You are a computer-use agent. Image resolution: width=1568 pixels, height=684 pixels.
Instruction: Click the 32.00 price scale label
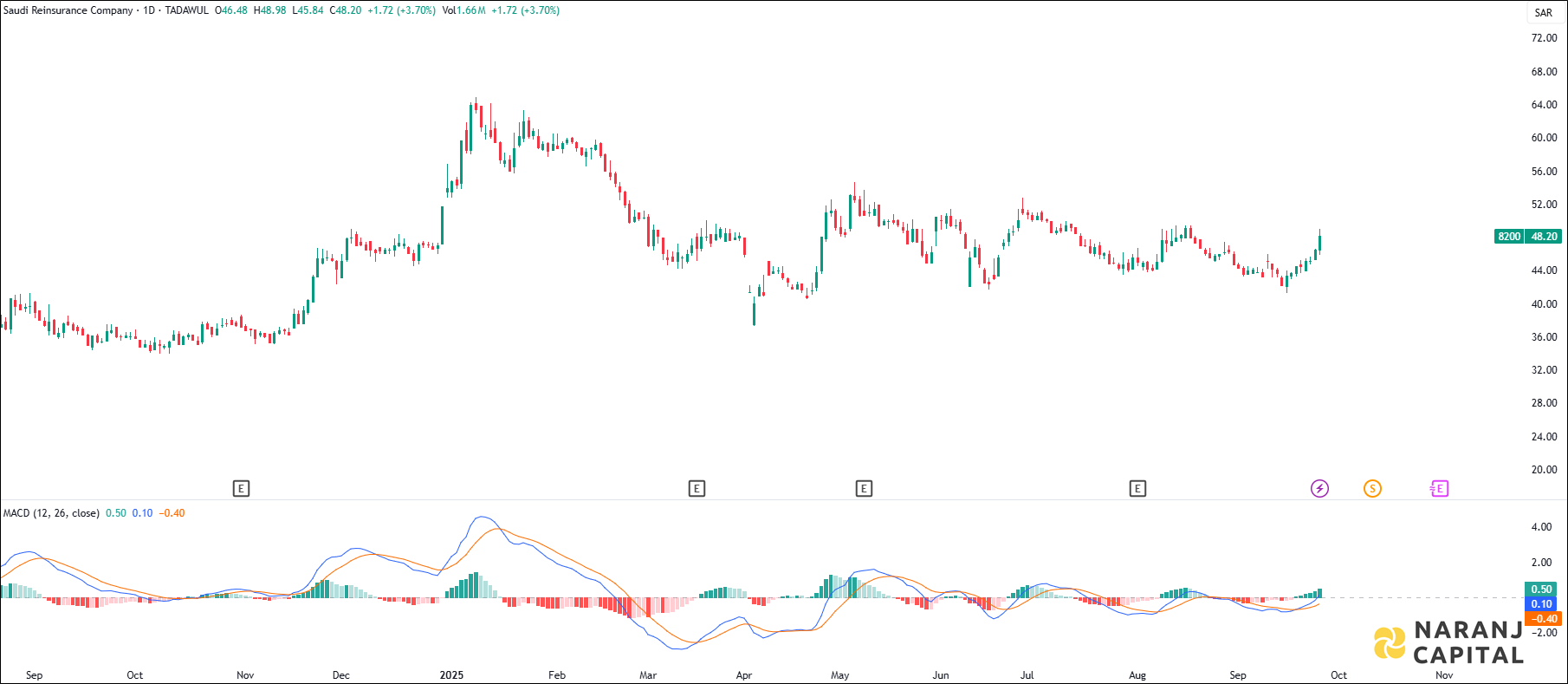coord(1544,370)
